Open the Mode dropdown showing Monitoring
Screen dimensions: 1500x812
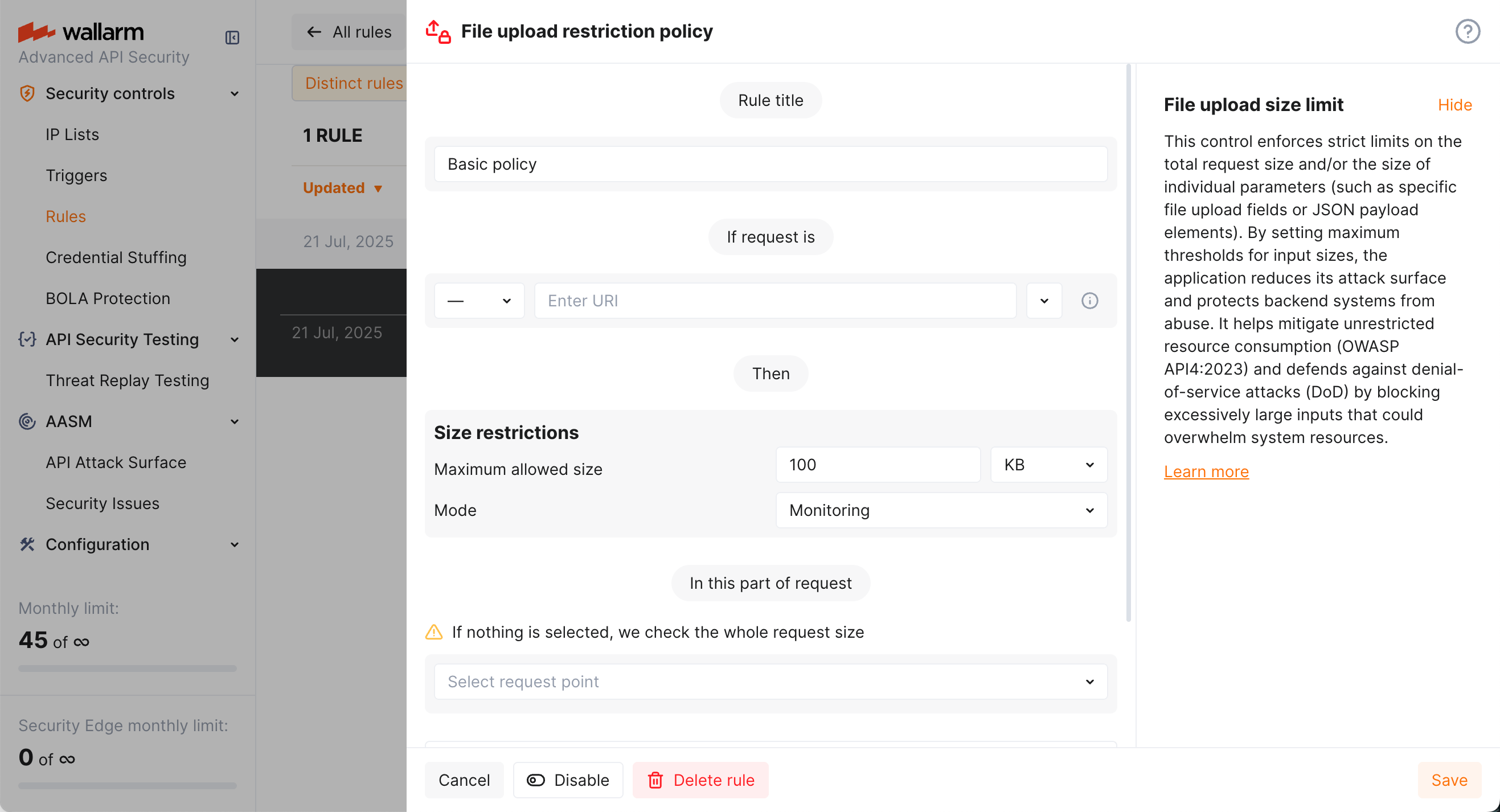(941, 510)
